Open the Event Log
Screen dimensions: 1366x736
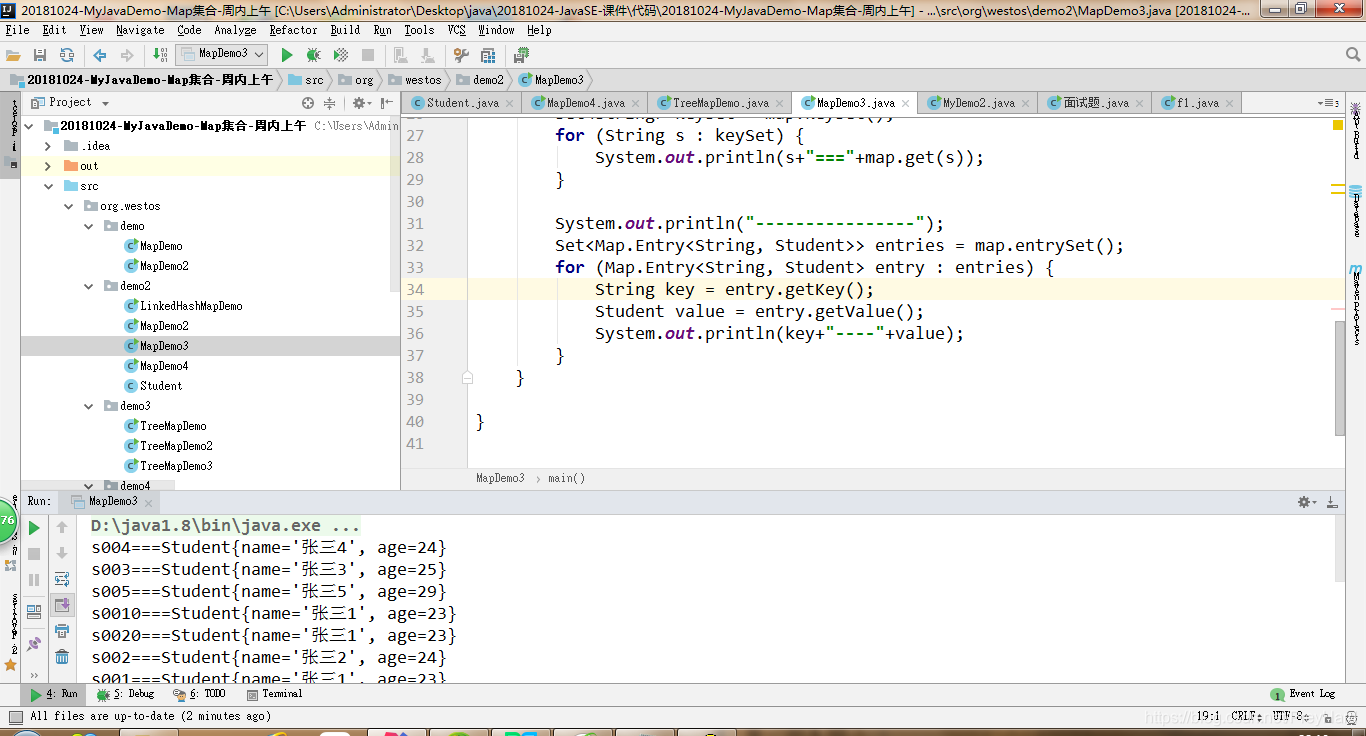(1303, 694)
